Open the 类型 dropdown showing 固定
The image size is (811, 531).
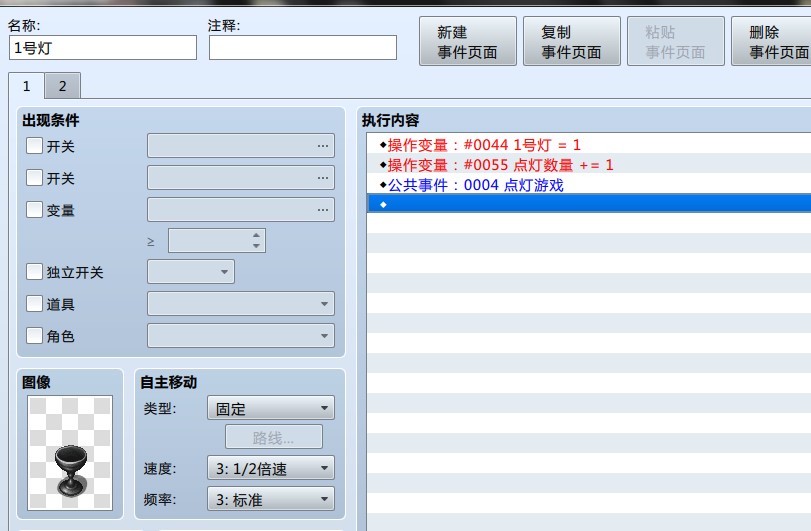pos(271,408)
